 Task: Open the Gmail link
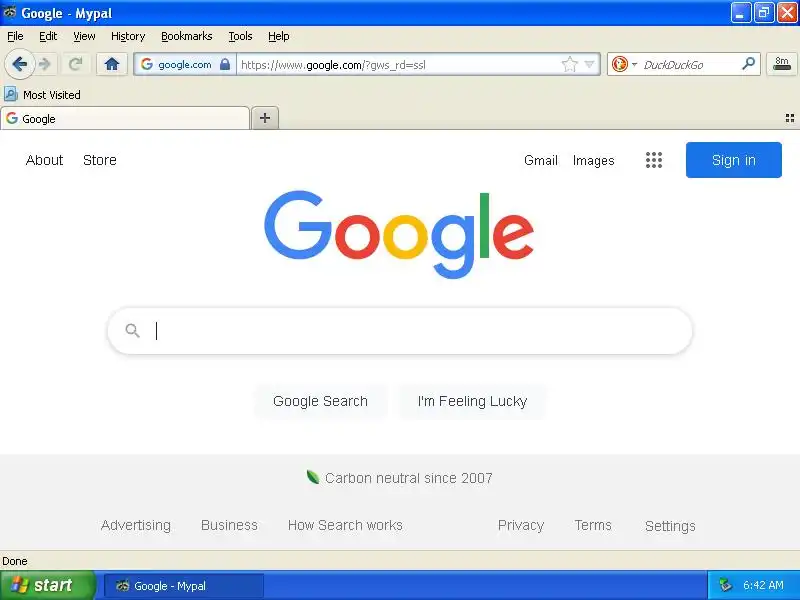click(541, 160)
